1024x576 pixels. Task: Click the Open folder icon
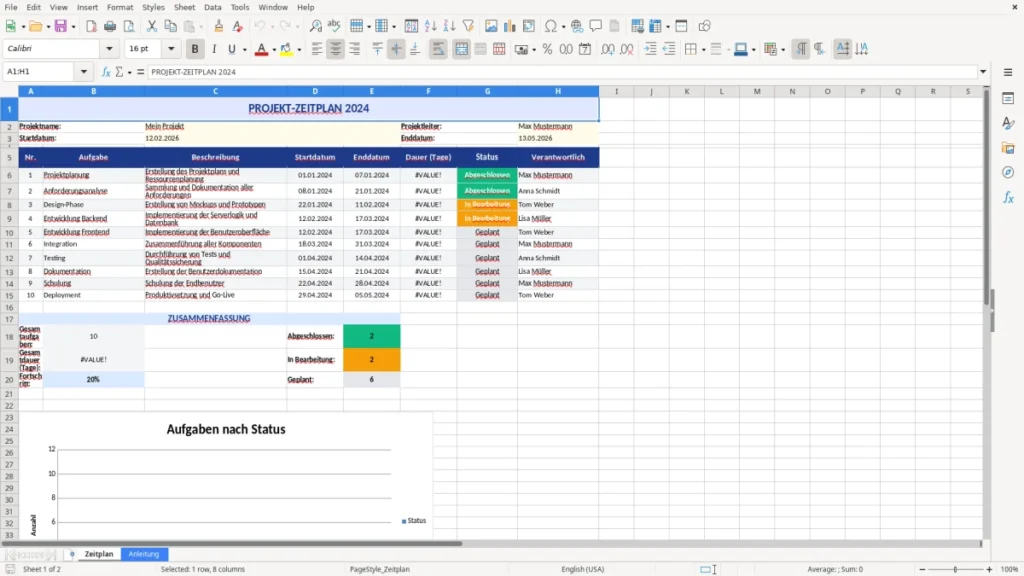[x=35, y=26]
